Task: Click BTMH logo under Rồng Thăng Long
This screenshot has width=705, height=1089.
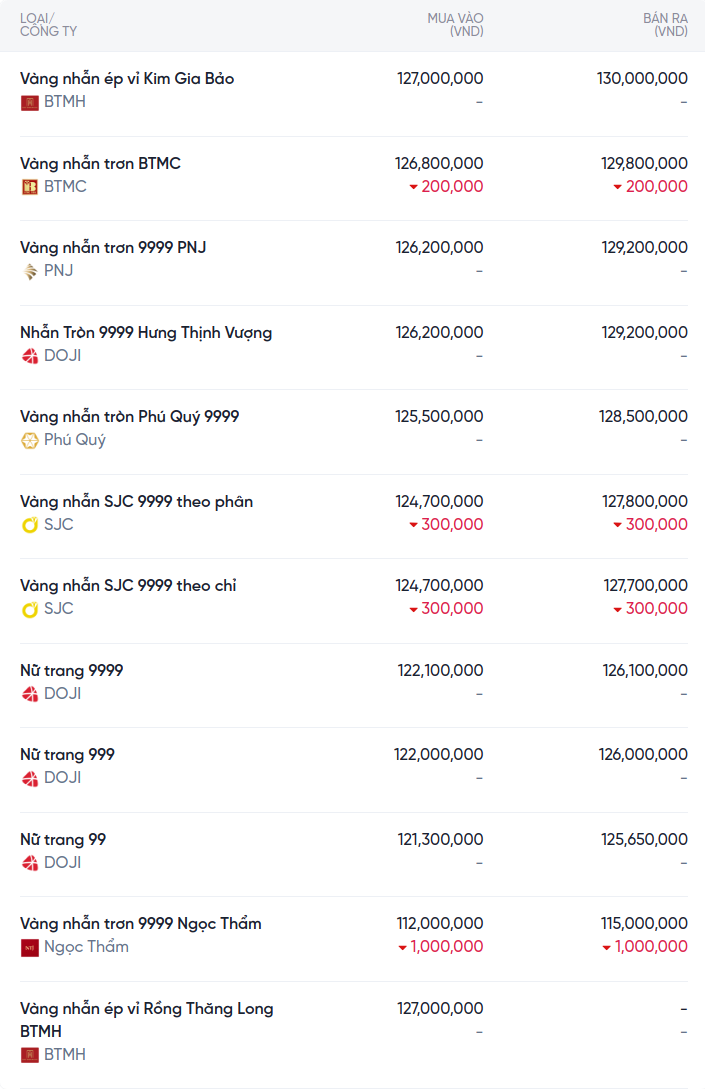Action: [x=30, y=1055]
